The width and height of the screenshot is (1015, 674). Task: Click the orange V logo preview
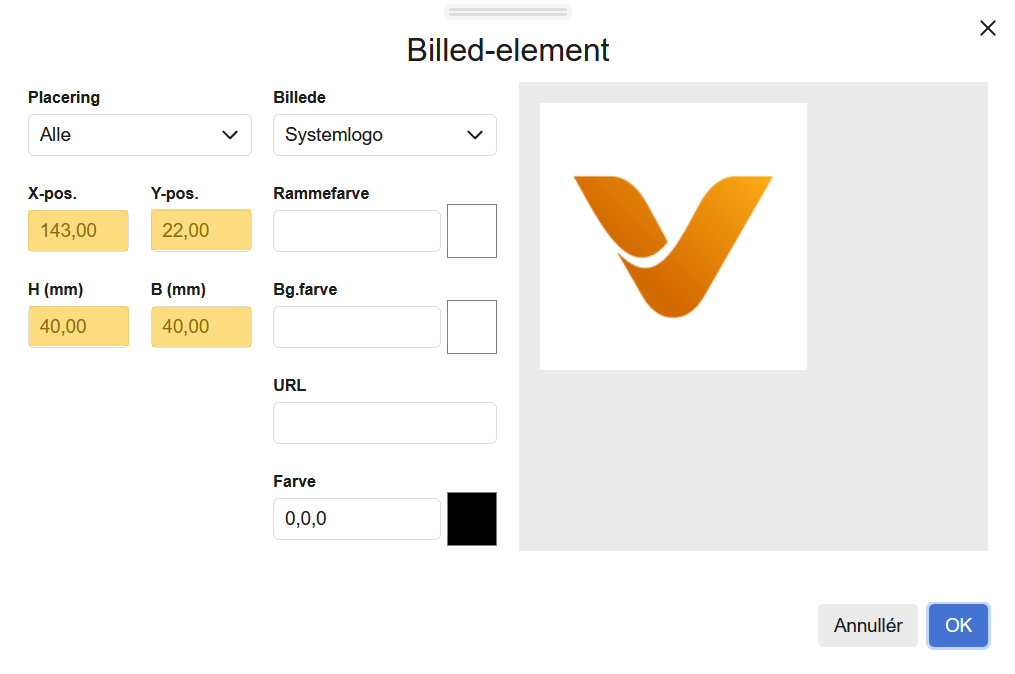coord(672,235)
